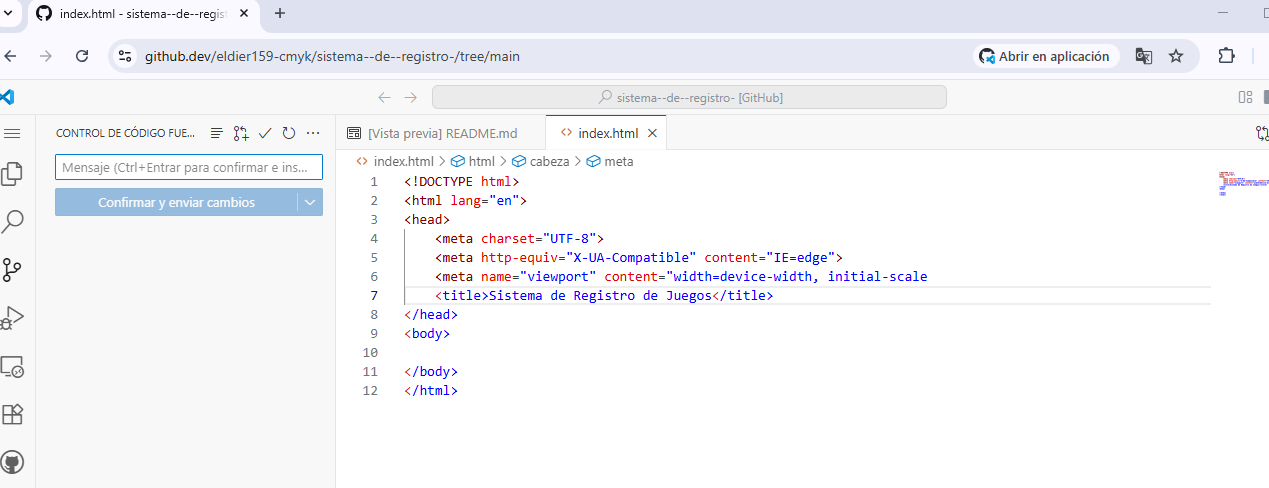1269x488 pixels.
Task: Click the closing </html> tag line
Action: (x=431, y=391)
